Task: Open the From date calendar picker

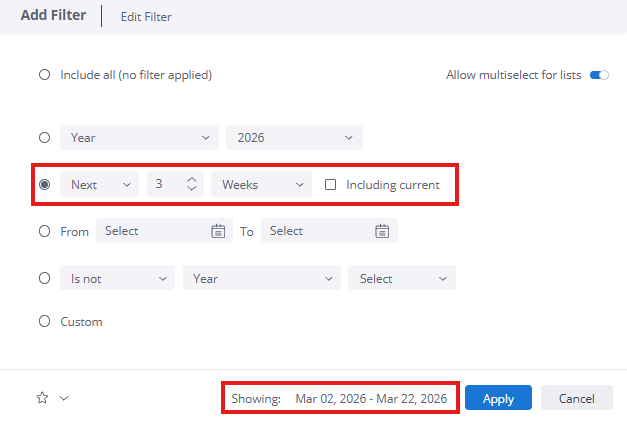Action: coord(218,231)
